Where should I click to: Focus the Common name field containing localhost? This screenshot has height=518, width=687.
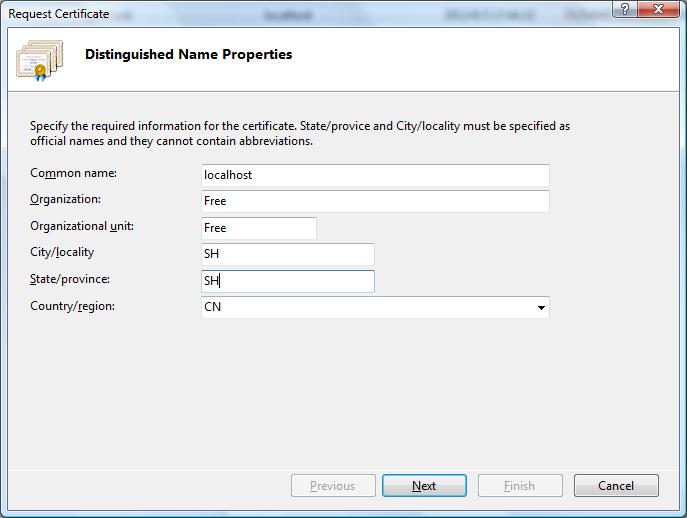point(375,175)
